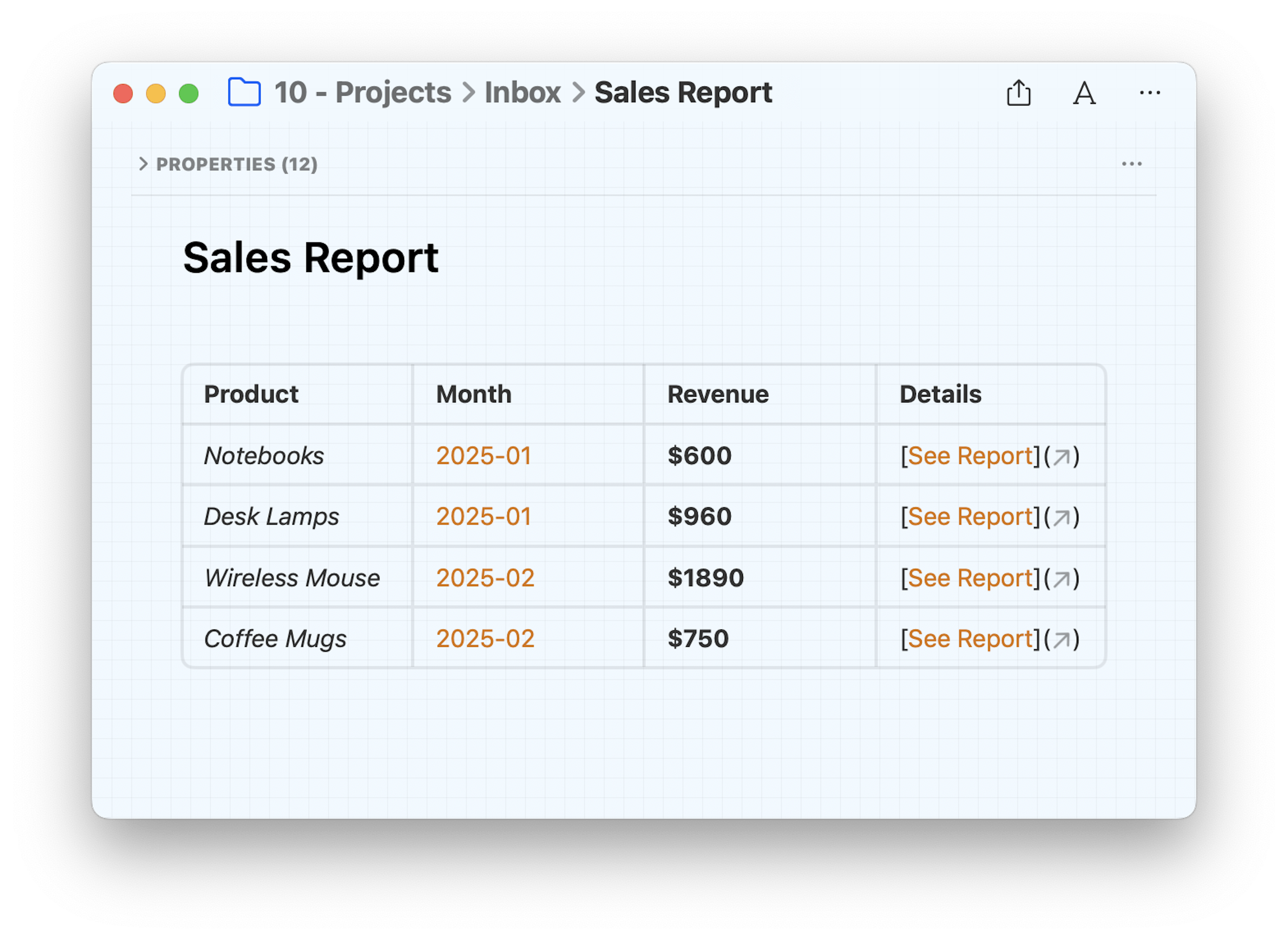Screen dimensions: 1288x940
Task: Click the Coffee Mugs row link arrow
Action: pyautogui.click(x=1061, y=640)
